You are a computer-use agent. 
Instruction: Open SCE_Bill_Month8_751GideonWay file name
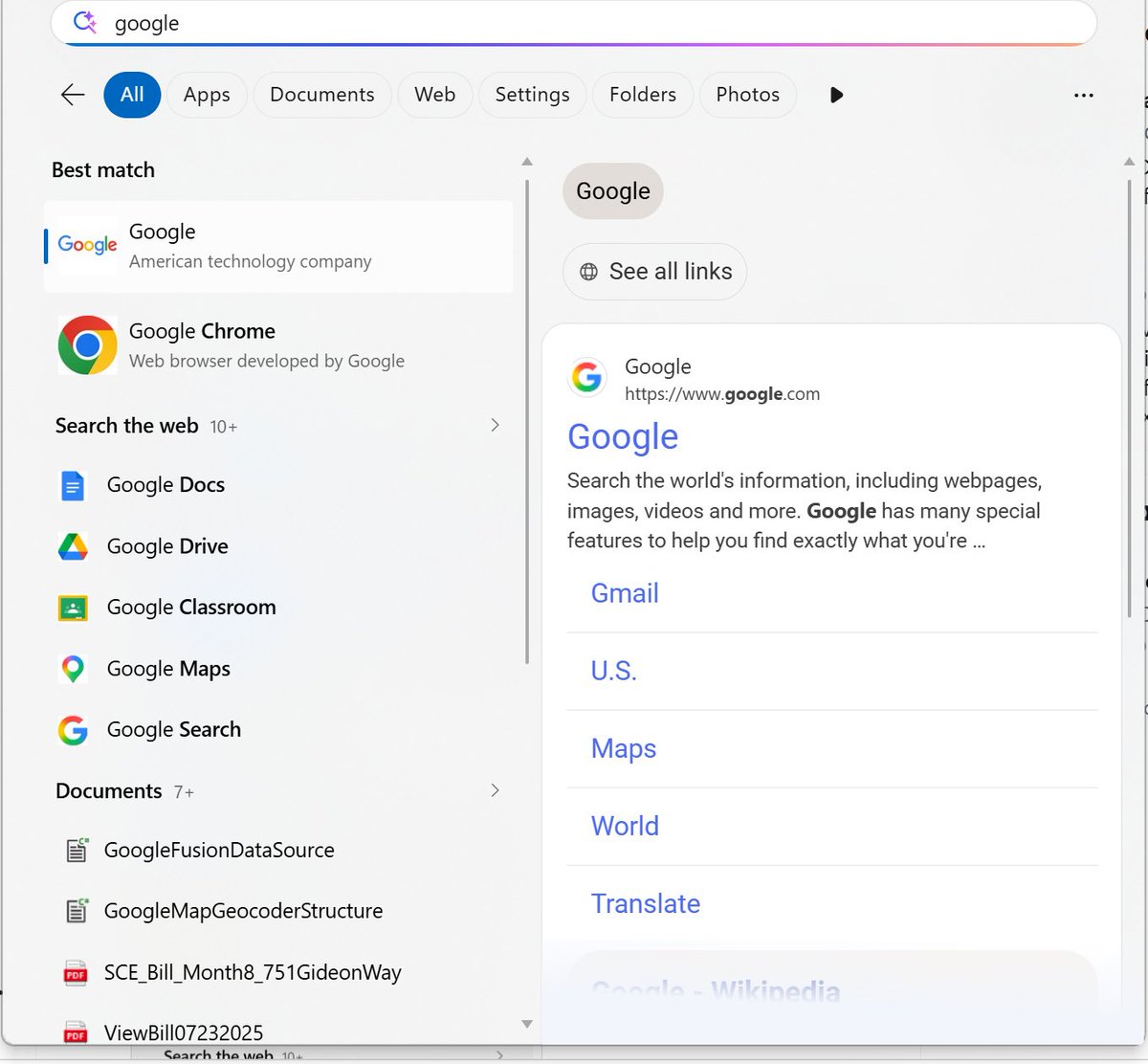pyautogui.click(x=253, y=973)
